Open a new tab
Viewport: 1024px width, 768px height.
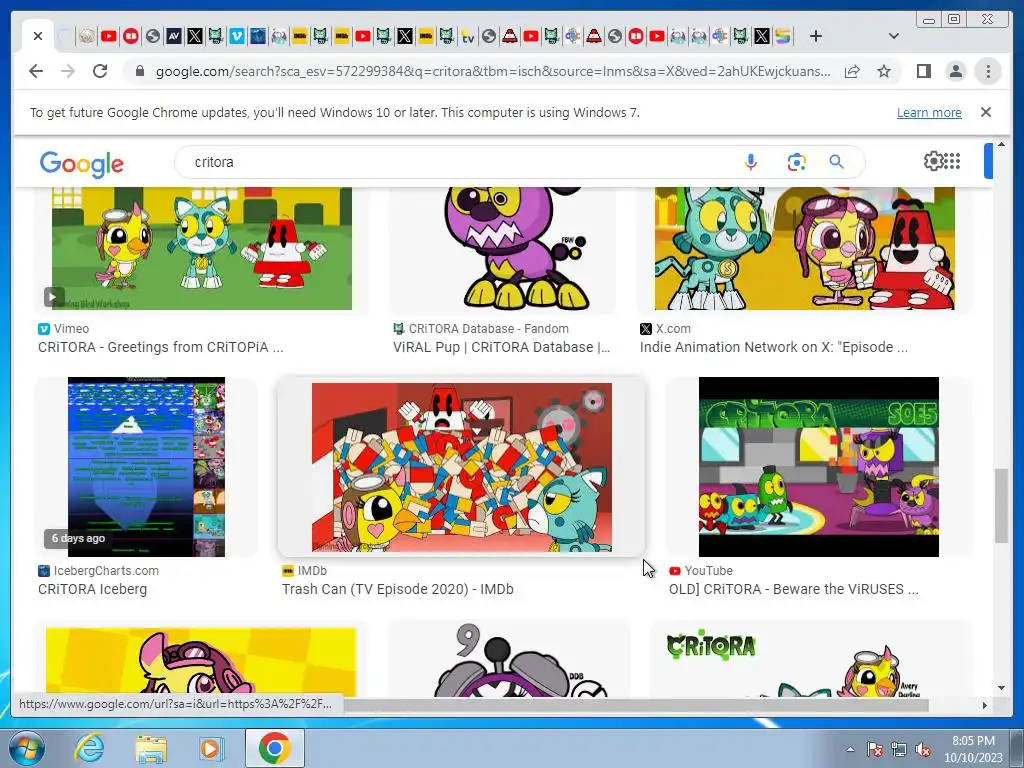tap(816, 36)
